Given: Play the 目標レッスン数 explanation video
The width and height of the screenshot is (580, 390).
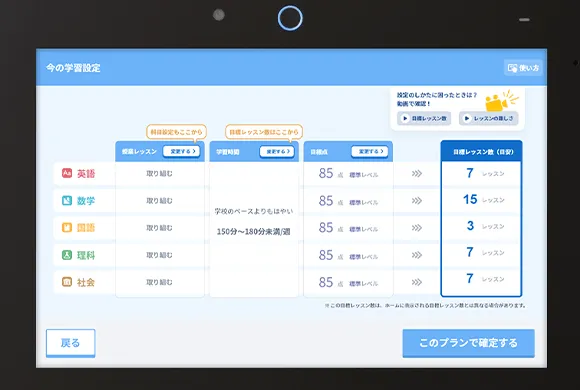Looking at the screenshot, I should click(424, 118).
